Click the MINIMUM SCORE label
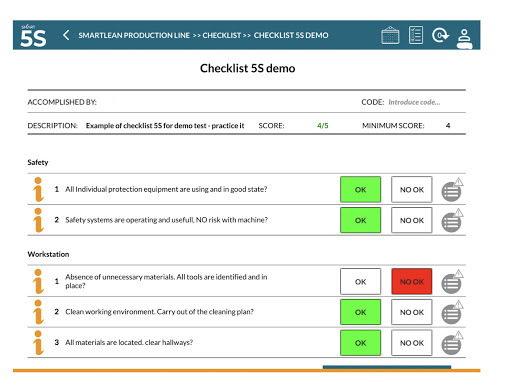The height and width of the screenshot is (391, 512). [393, 126]
